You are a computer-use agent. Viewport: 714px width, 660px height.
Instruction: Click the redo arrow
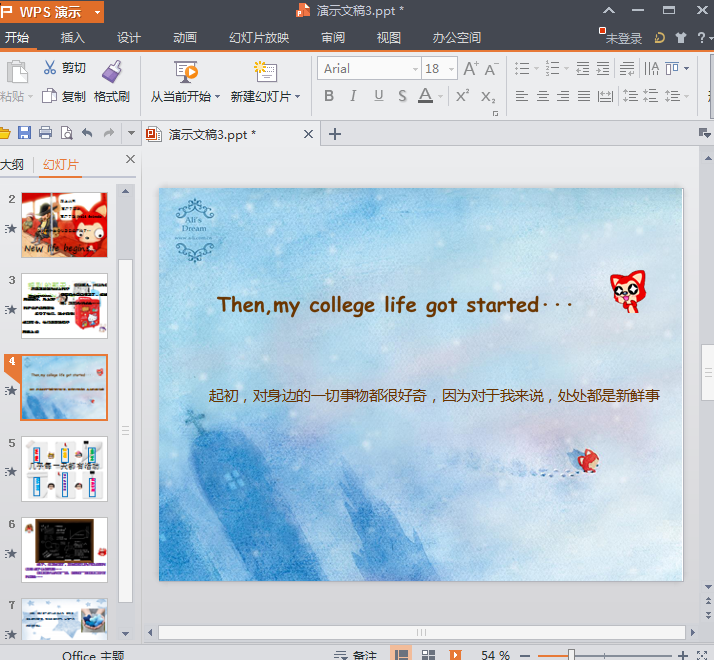coord(108,133)
